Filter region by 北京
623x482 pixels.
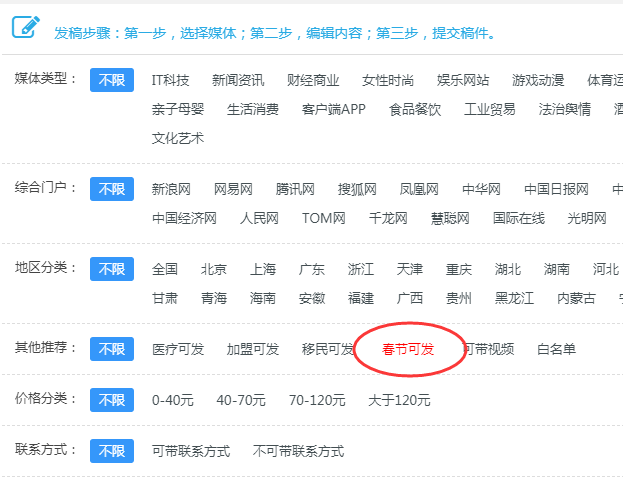(214, 269)
